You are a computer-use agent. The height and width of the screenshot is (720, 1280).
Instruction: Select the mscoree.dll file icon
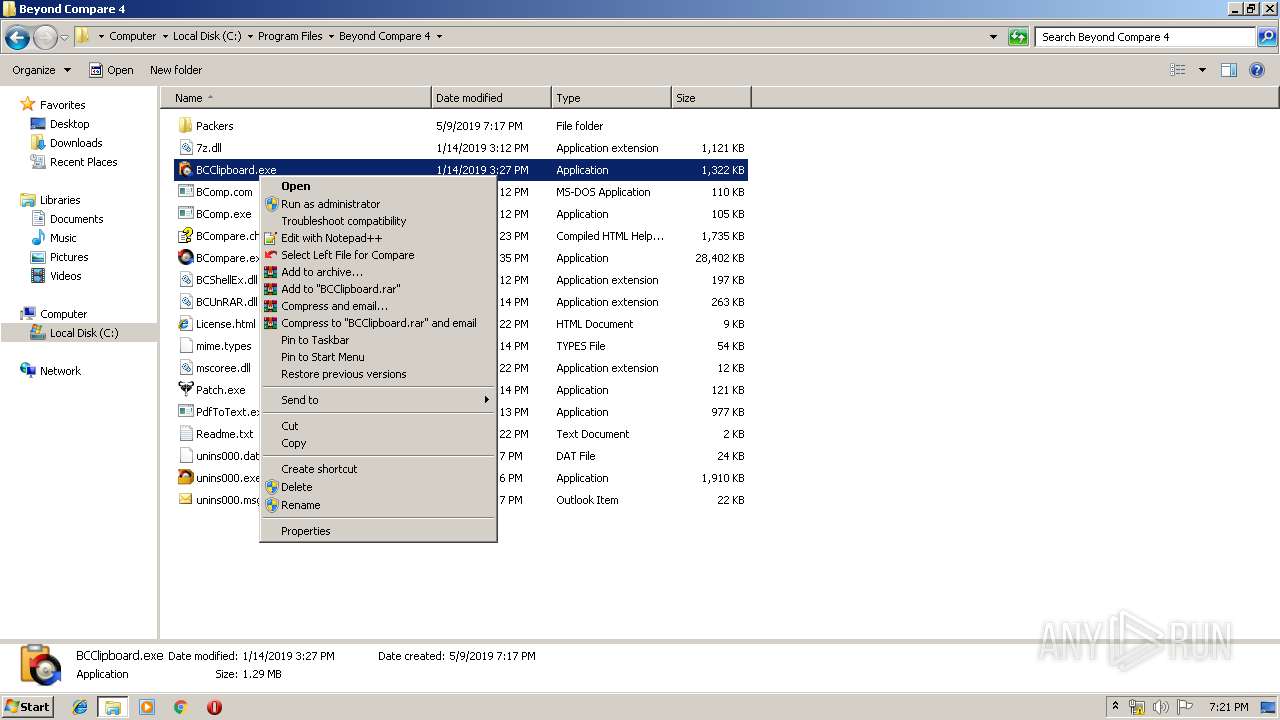point(185,368)
